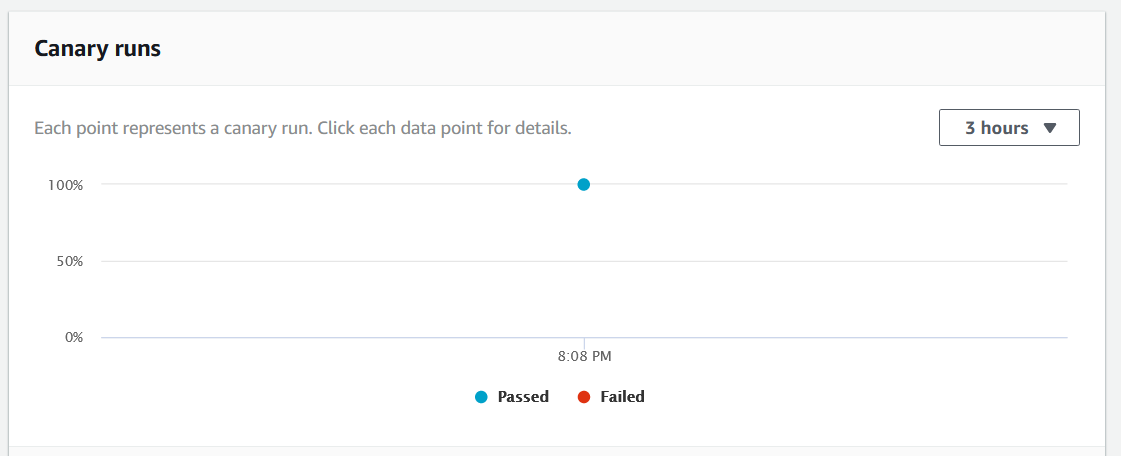Toggle the Failed series legend label
The height and width of the screenshot is (456, 1121).
(x=622, y=397)
